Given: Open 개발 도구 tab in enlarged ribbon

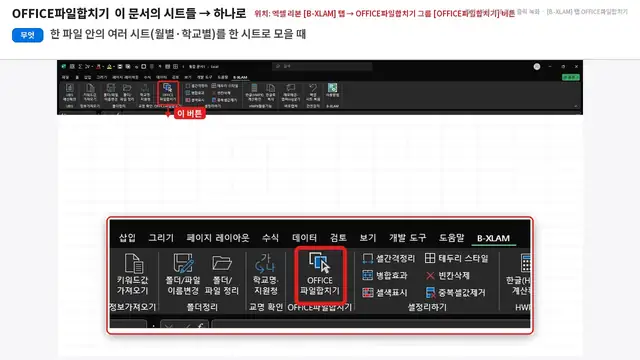Looking at the screenshot, I should 407,238.
